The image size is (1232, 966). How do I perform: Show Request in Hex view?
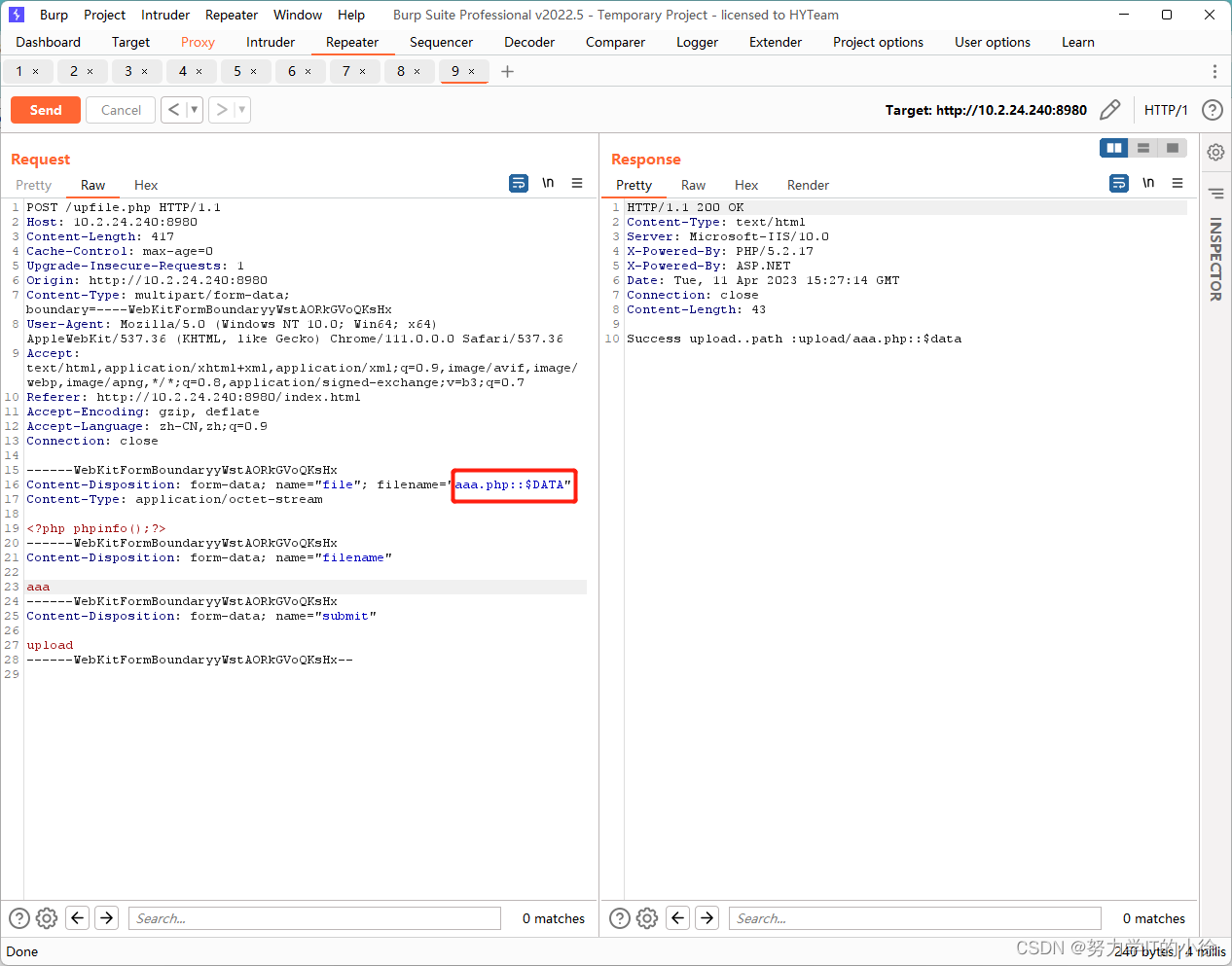tap(146, 185)
